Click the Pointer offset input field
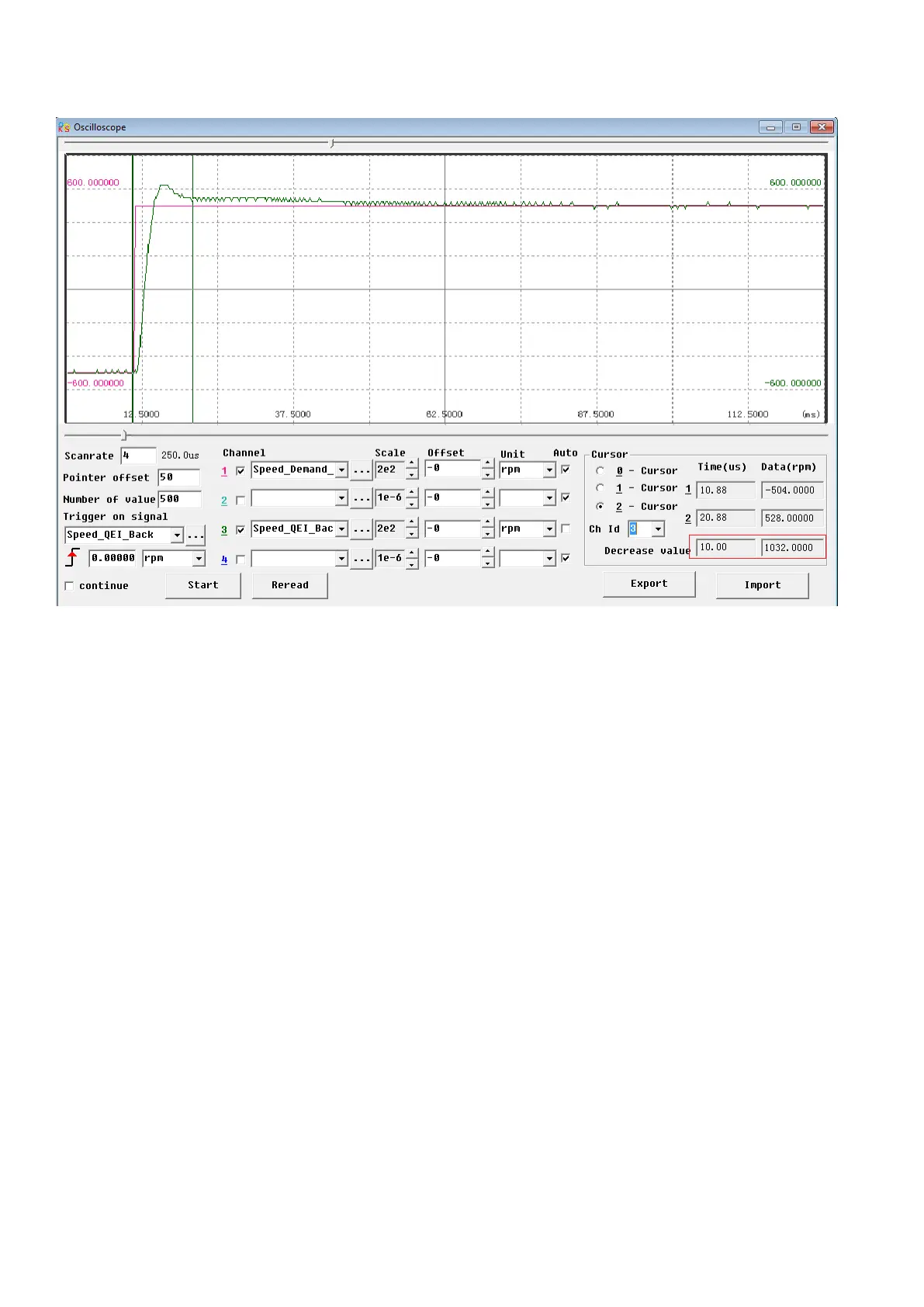This screenshot has height=1307, width=924. tap(179, 477)
